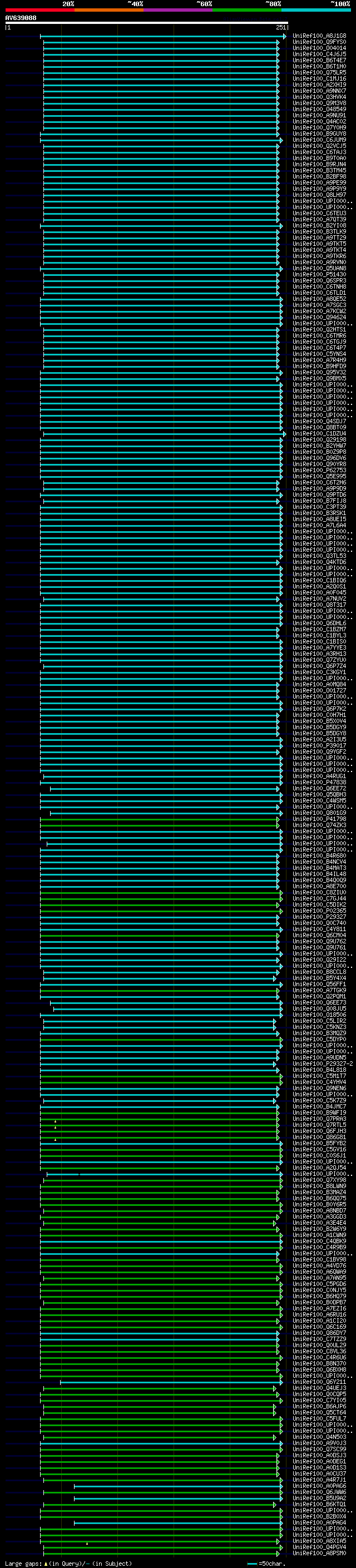Select hit UniRef100_C1MJ16
This screenshot has width=356, height=1568.
[x=319, y=78]
